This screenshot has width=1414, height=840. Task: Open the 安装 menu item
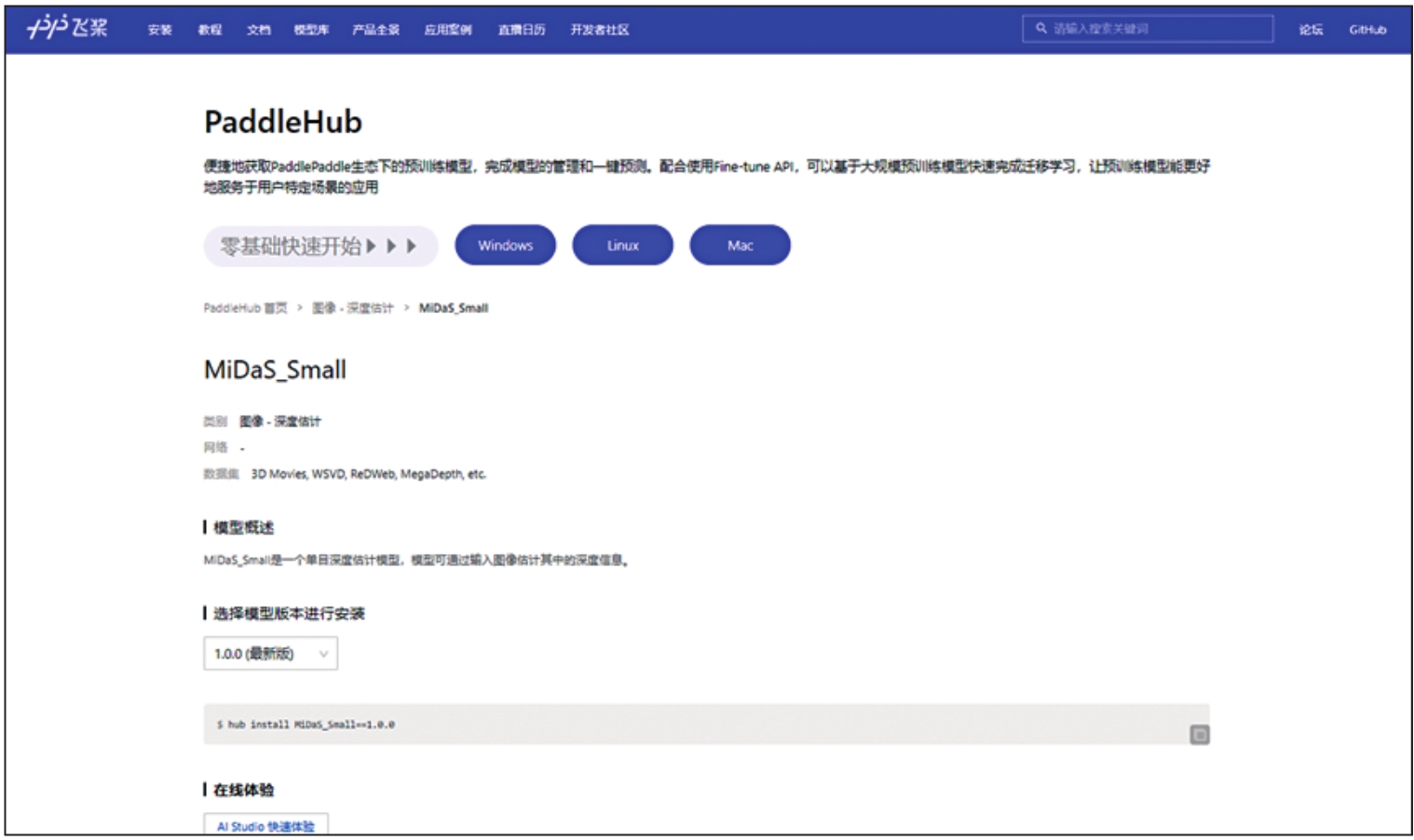[159, 30]
